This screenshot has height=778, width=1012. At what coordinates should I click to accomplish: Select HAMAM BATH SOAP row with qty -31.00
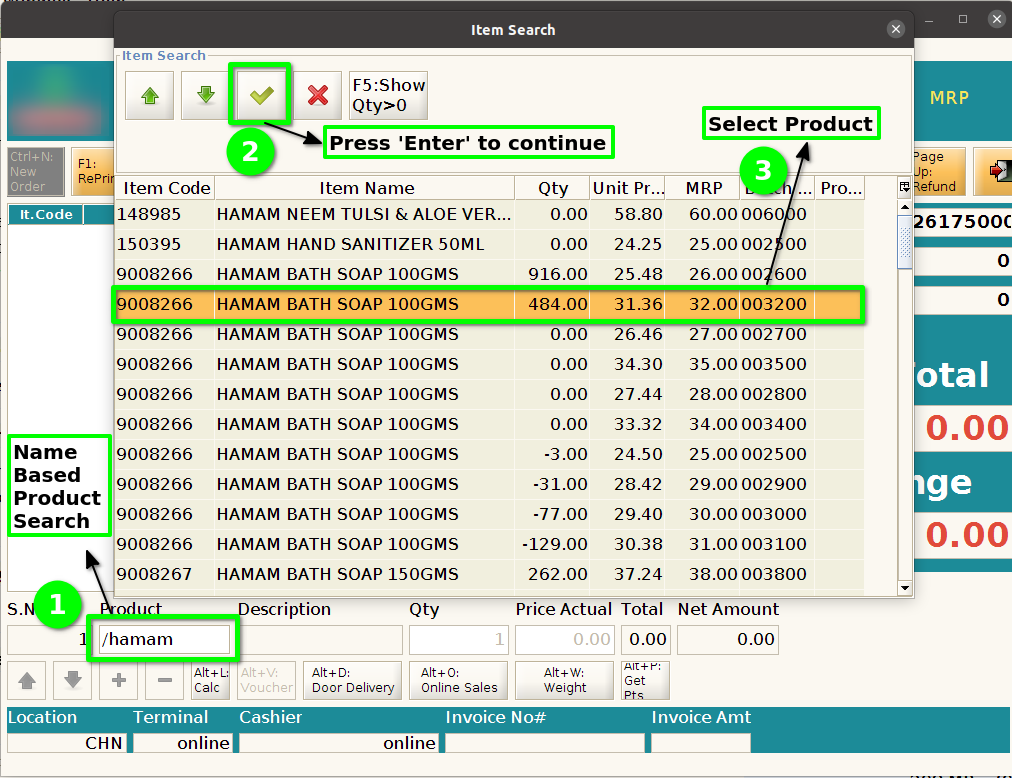tap(489, 484)
